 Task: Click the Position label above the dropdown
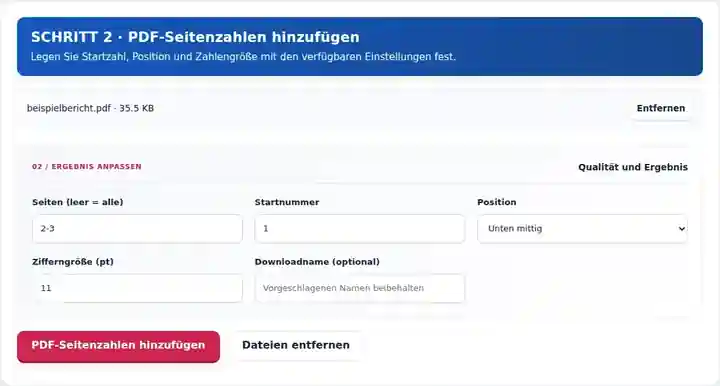click(496, 202)
